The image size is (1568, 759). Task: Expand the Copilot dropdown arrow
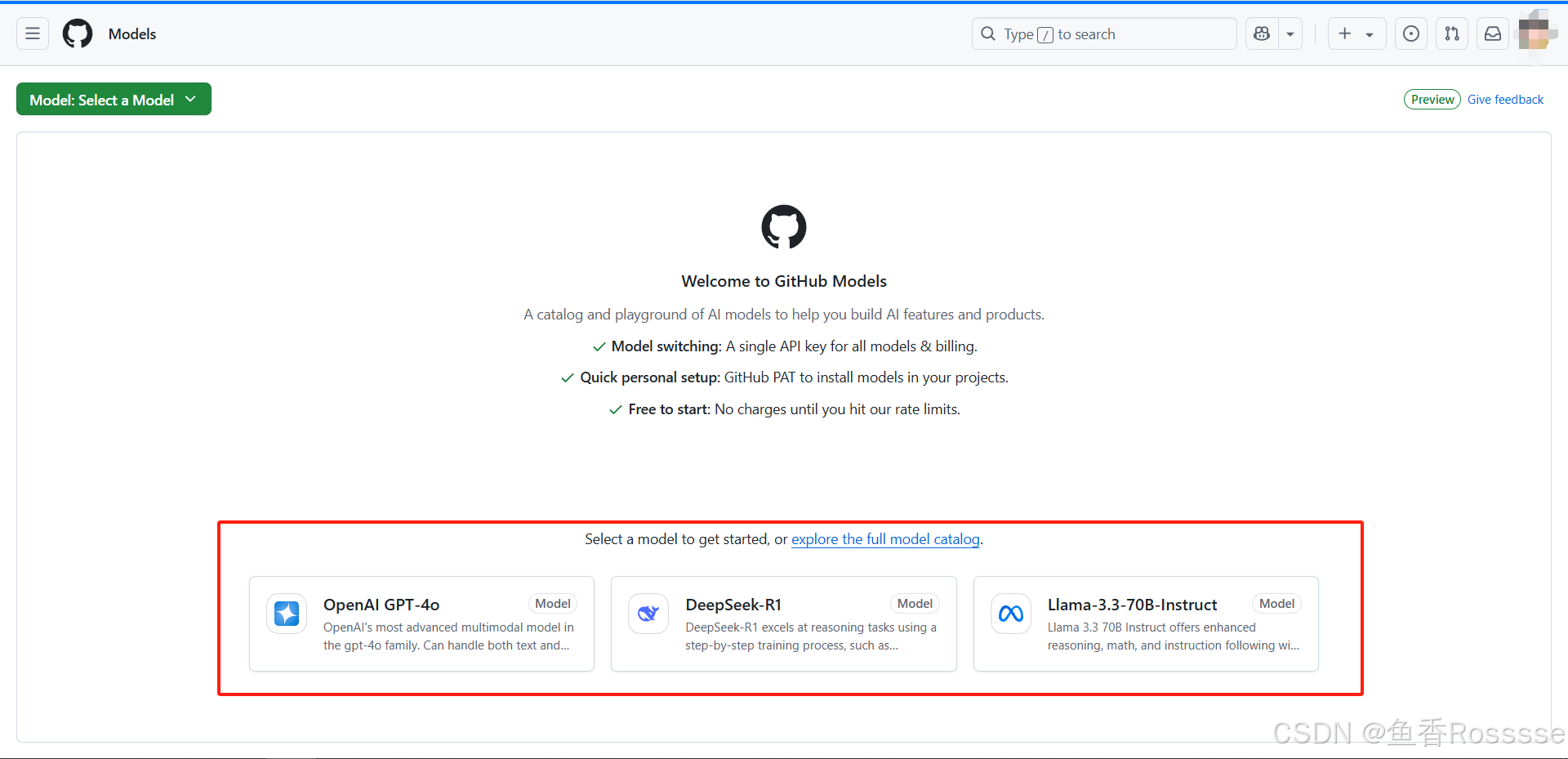1290,33
